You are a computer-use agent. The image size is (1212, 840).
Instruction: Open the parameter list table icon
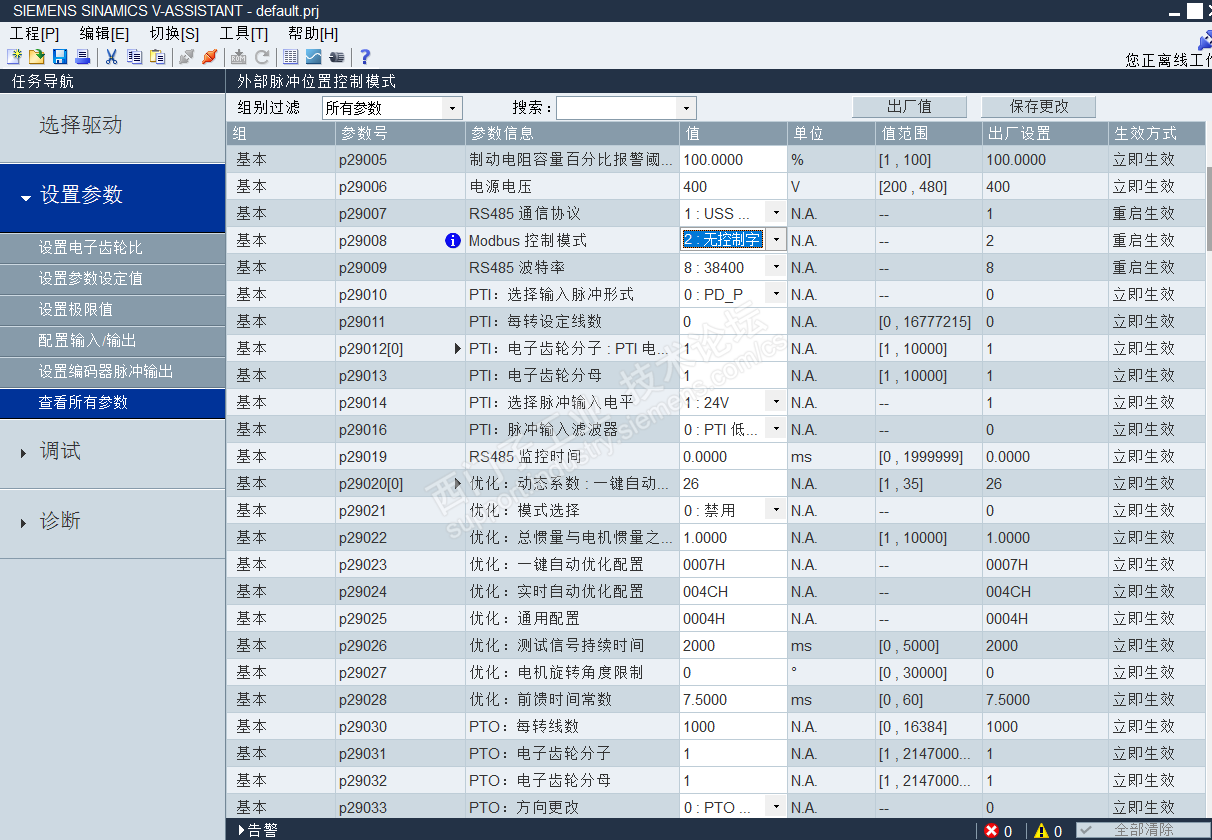[x=291, y=57]
